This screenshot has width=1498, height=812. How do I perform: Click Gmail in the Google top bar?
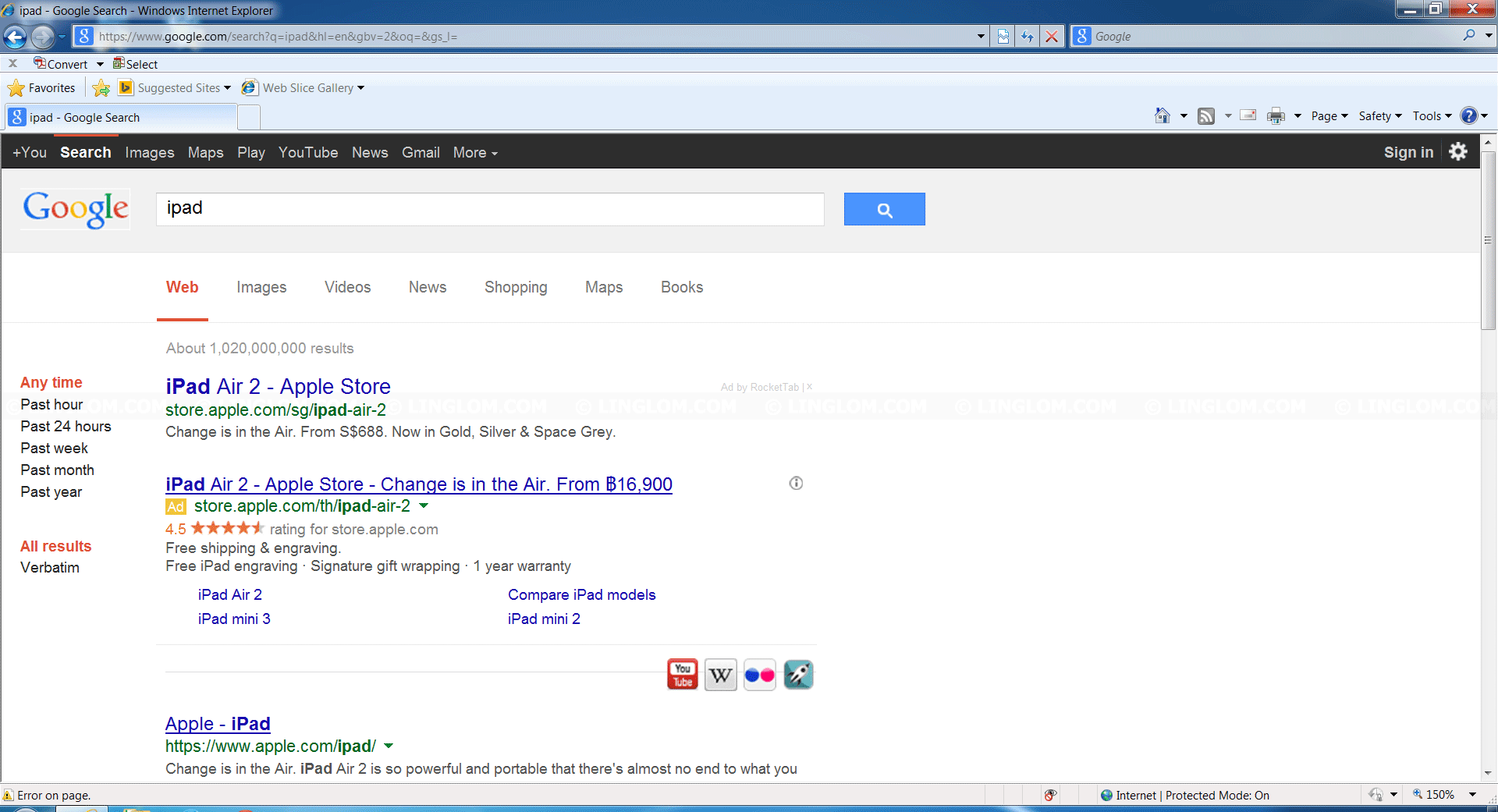[x=421, y=152]
